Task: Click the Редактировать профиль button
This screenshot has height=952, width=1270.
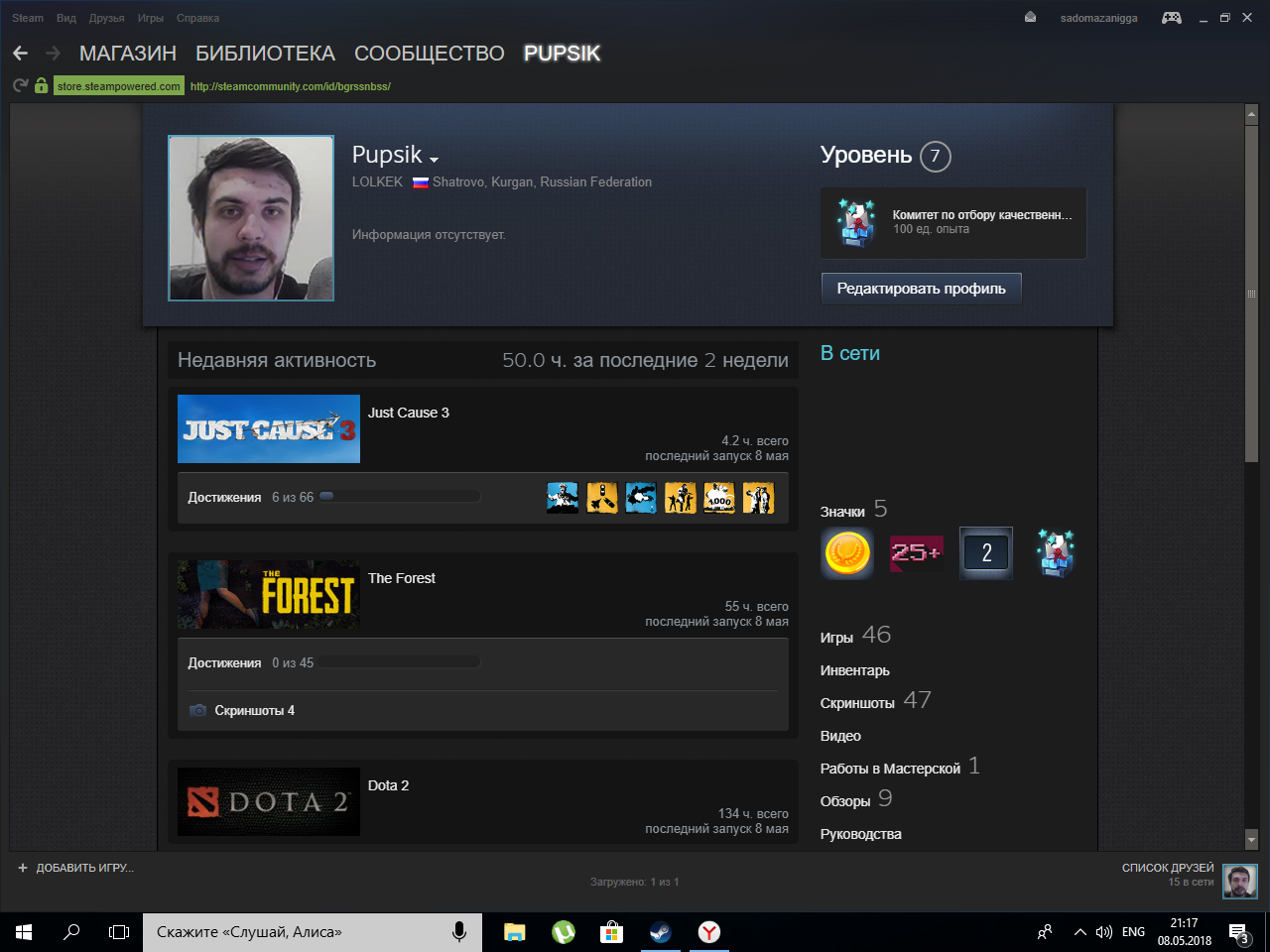Action: [922, 289]
